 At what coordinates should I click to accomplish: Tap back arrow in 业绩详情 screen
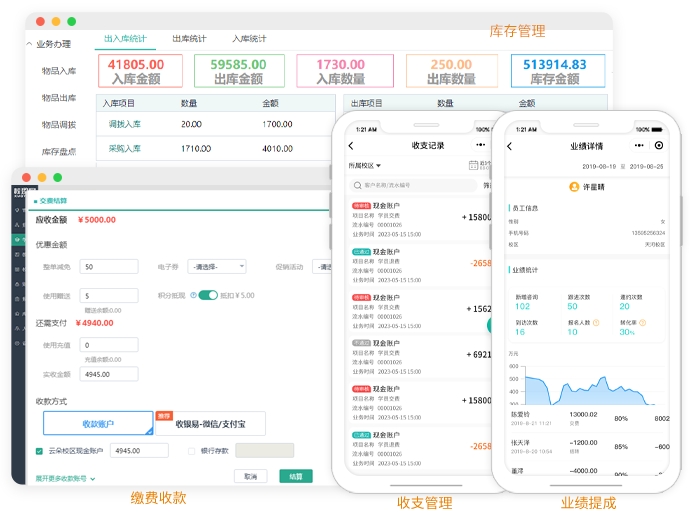(x=508, y=146)
